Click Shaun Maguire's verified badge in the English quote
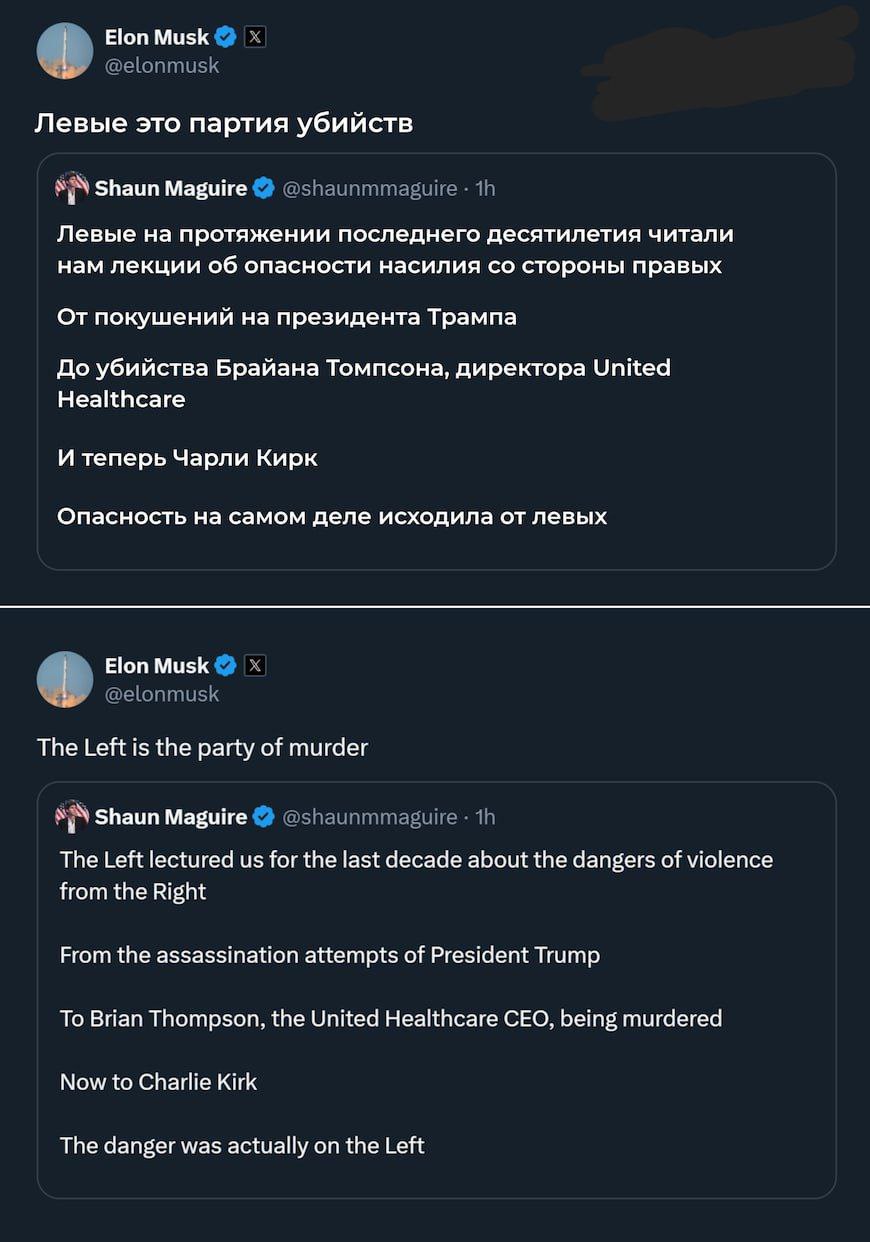 point(263,817)
